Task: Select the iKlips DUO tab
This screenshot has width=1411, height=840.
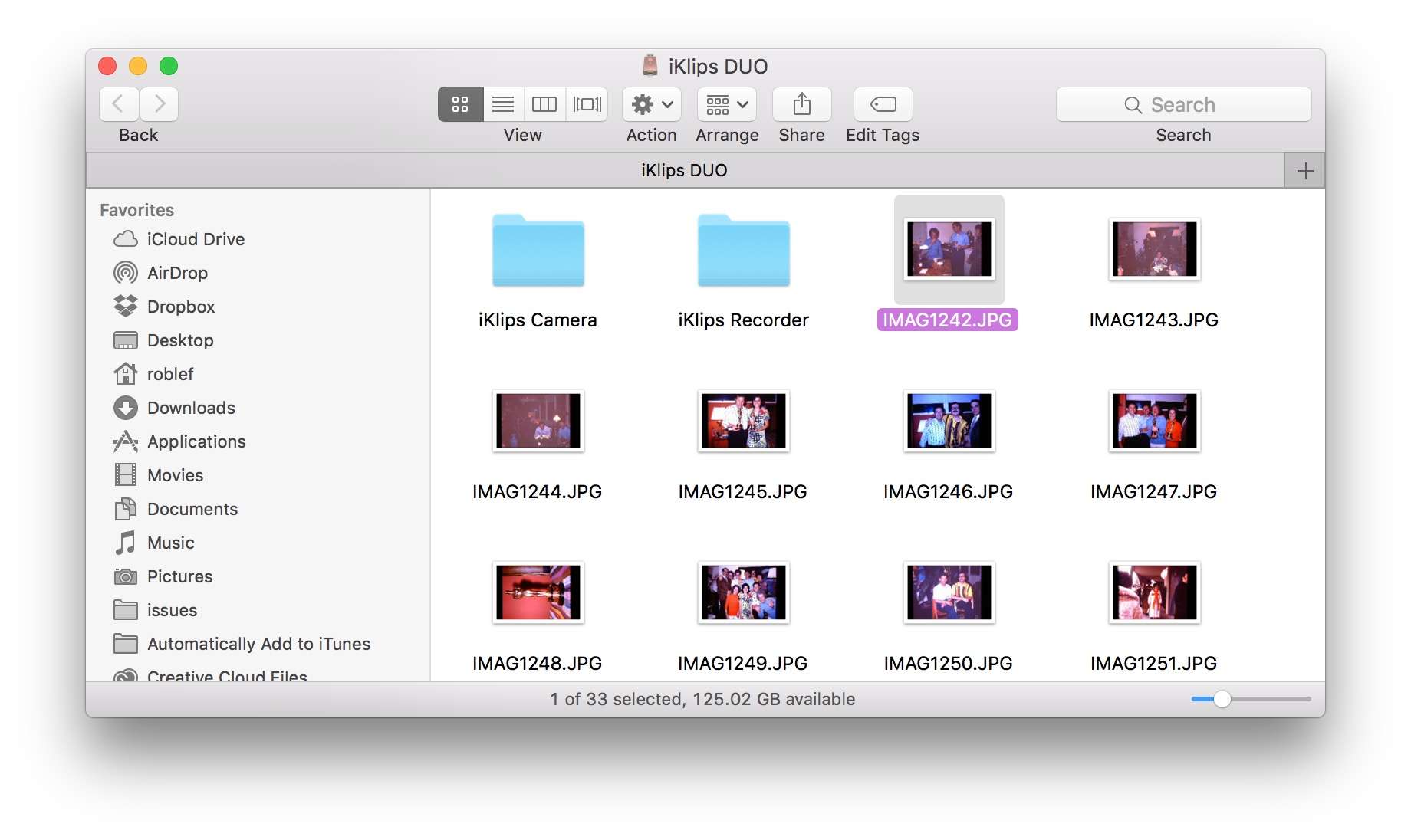Action: tap(684, 170)
